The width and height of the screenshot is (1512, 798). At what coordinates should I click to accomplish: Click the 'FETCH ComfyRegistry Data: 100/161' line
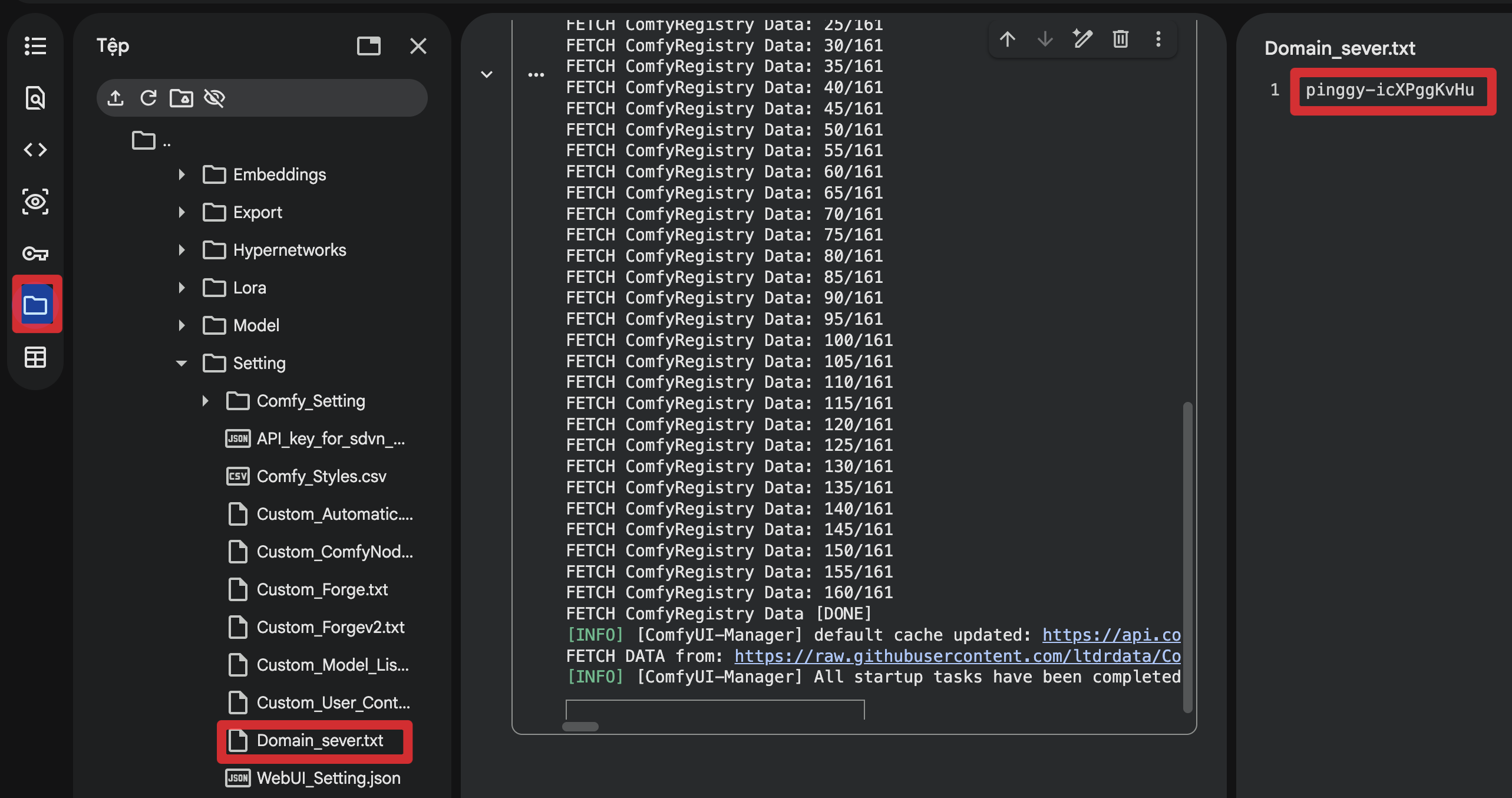tap(729, 340)
